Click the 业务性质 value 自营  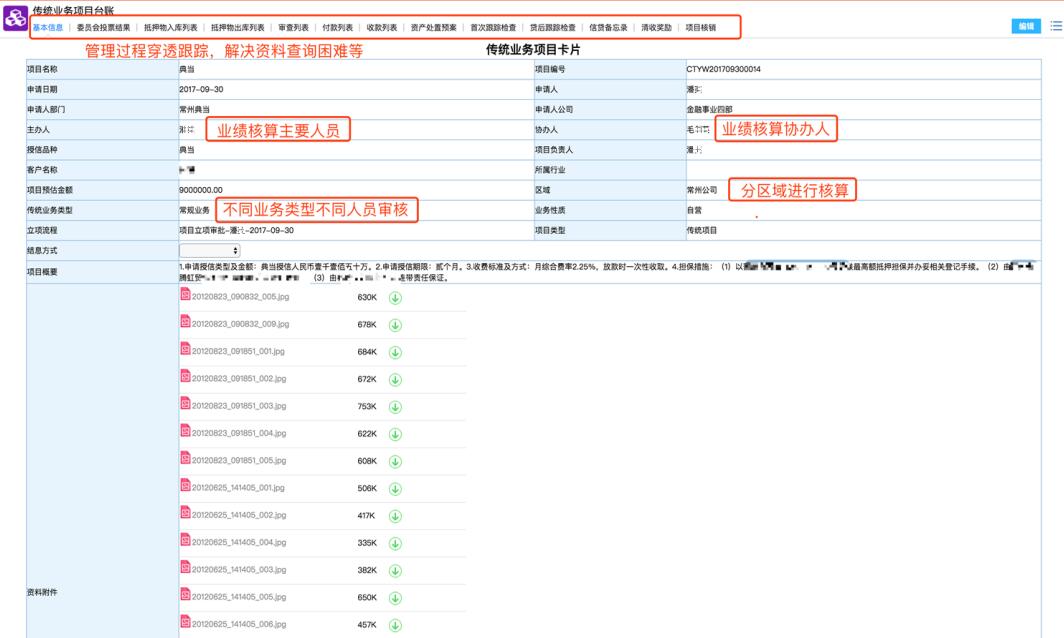tap(694, 210)
